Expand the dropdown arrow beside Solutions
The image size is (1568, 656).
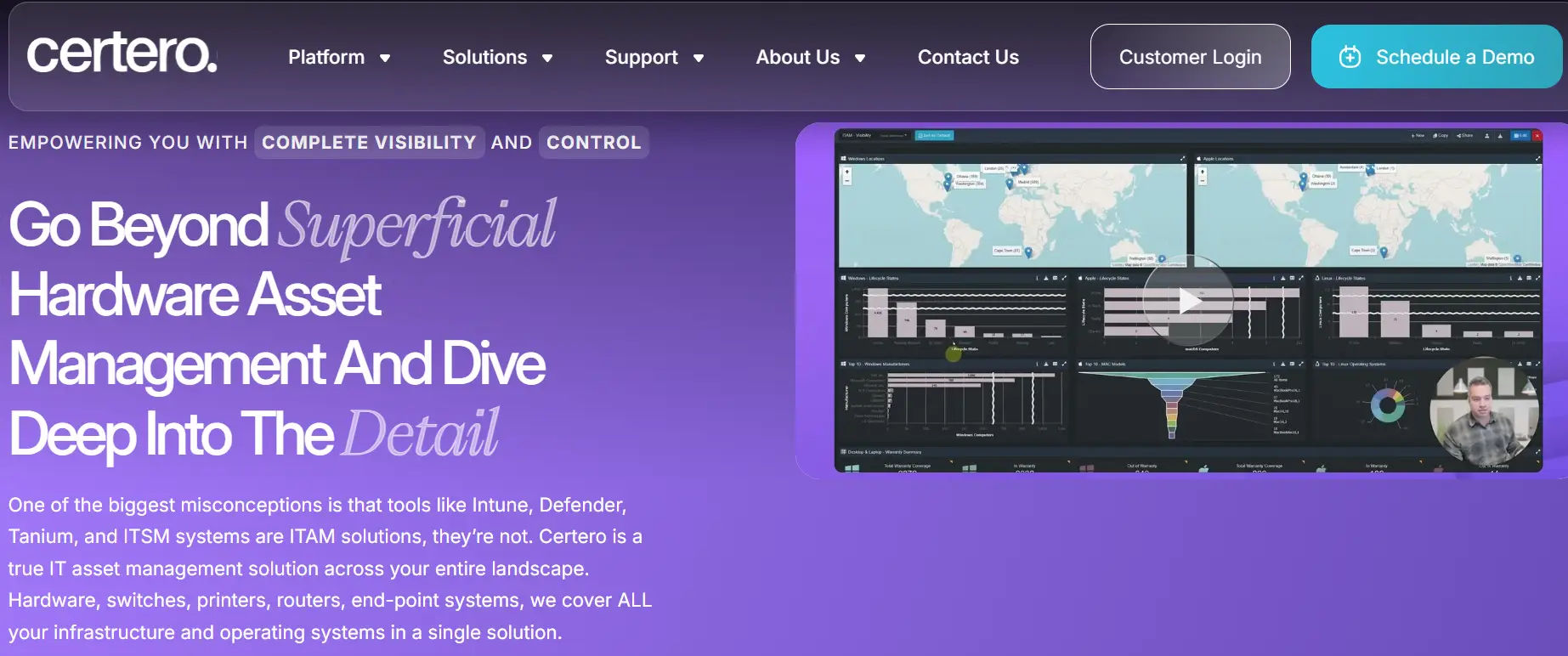[x=547, y=58]
